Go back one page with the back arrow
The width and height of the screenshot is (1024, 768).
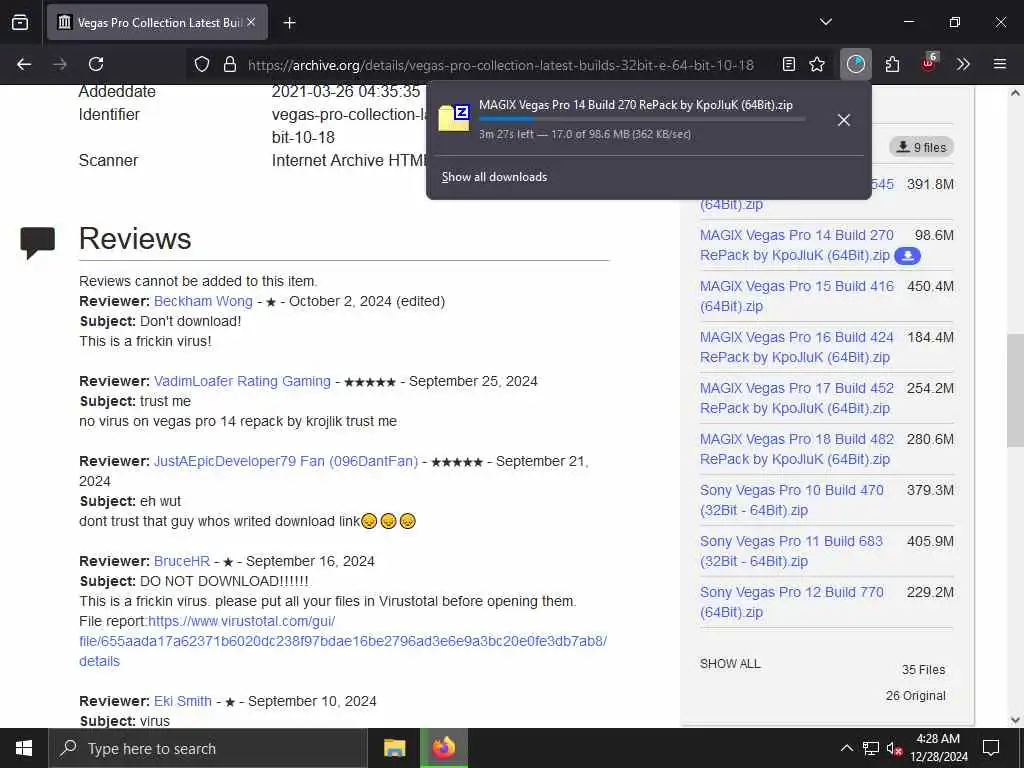click(x=24, y=64)
